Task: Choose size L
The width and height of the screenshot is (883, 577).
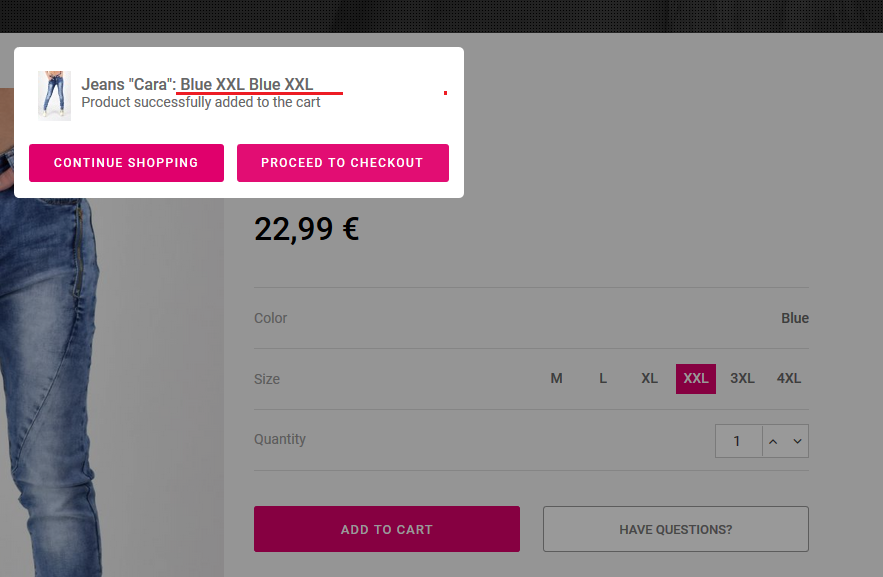Action: (603, 378)
